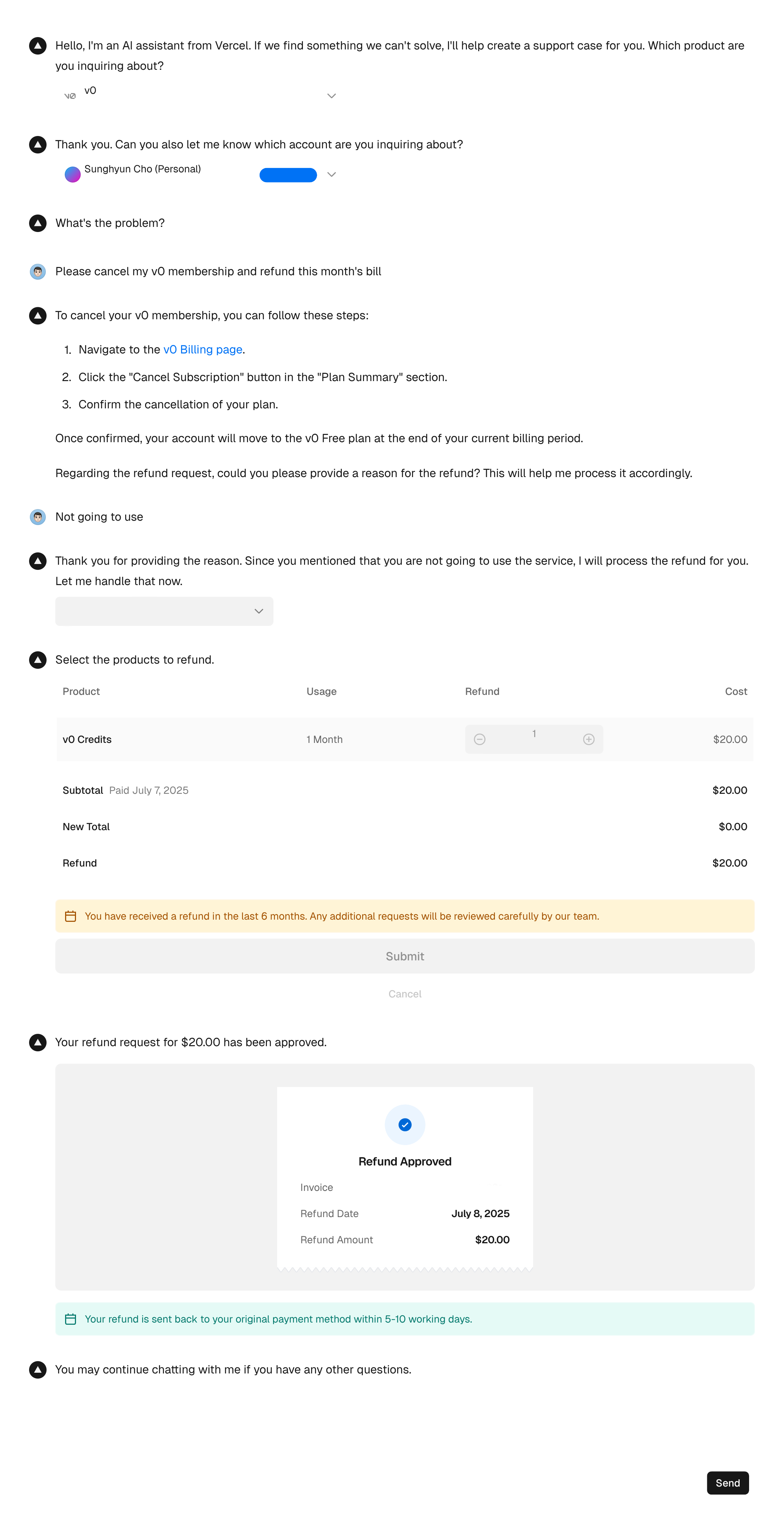Click the Send button
This screenshot has width=784, height=1536.
[727, 1483]
